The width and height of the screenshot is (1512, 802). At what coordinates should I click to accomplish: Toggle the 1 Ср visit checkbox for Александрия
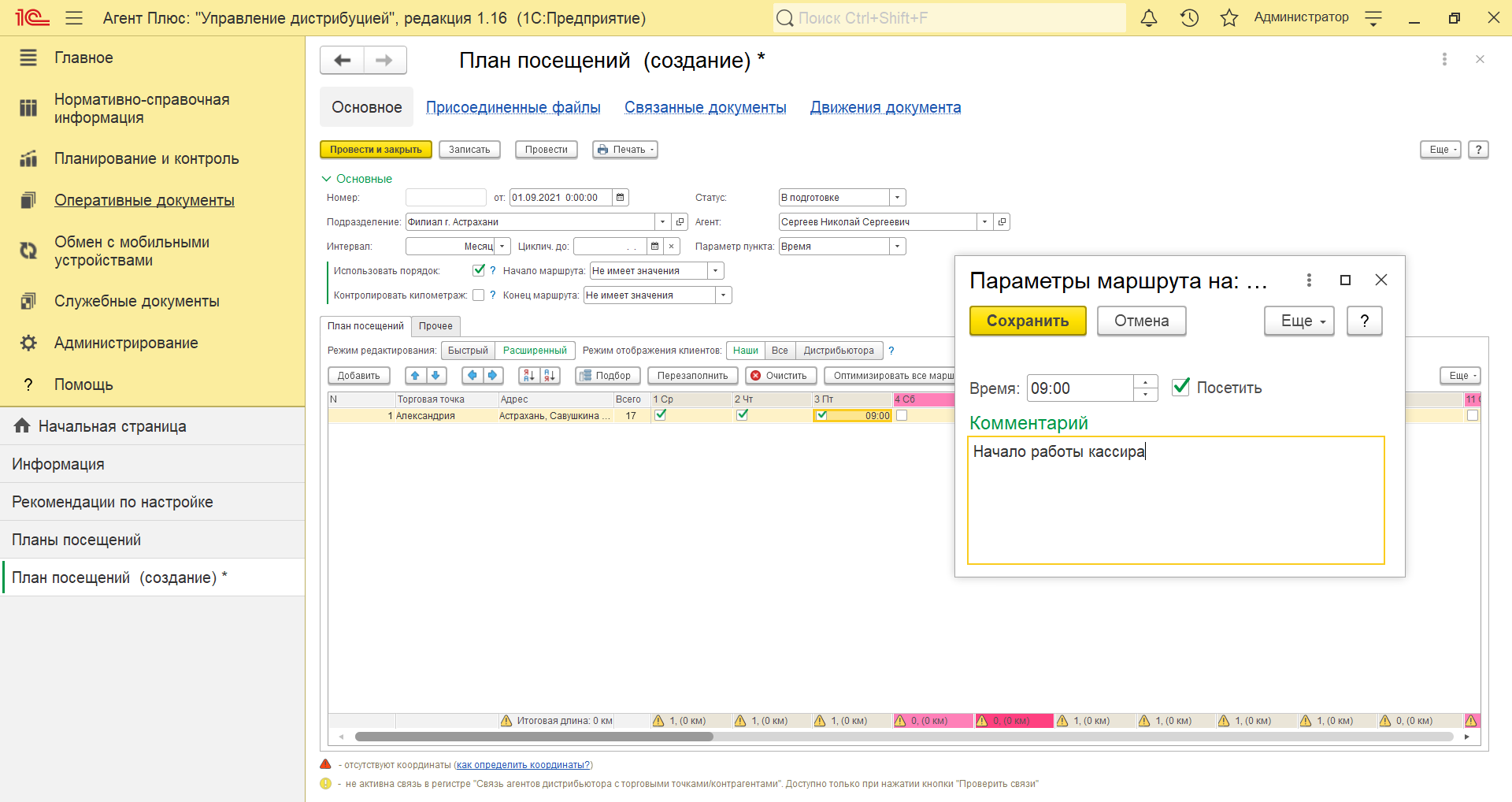coord(661,415)
